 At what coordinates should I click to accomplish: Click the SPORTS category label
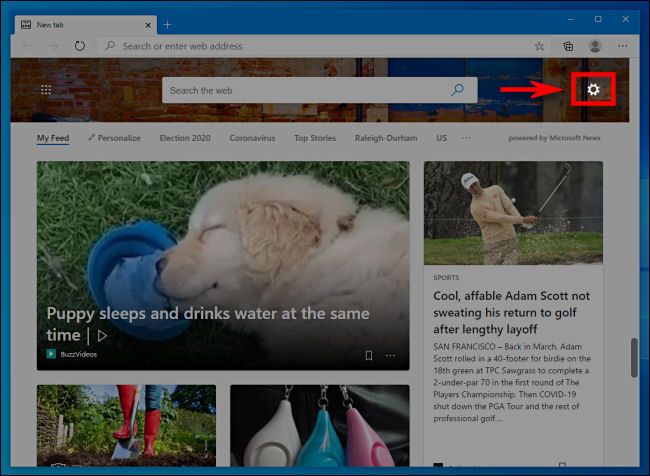446,277
